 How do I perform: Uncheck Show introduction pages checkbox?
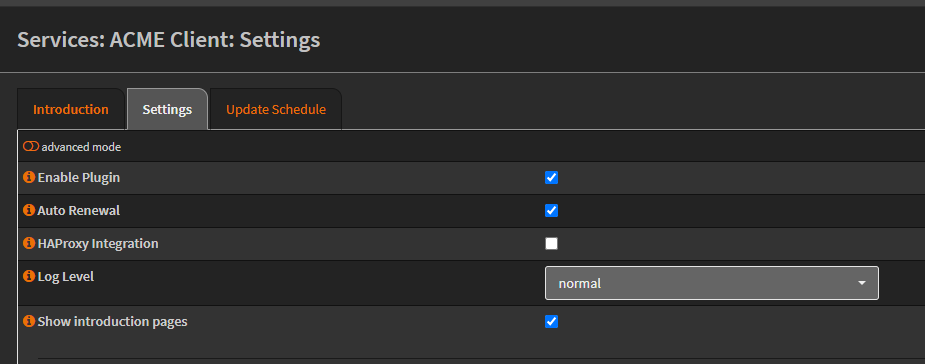tap(552, 322)
